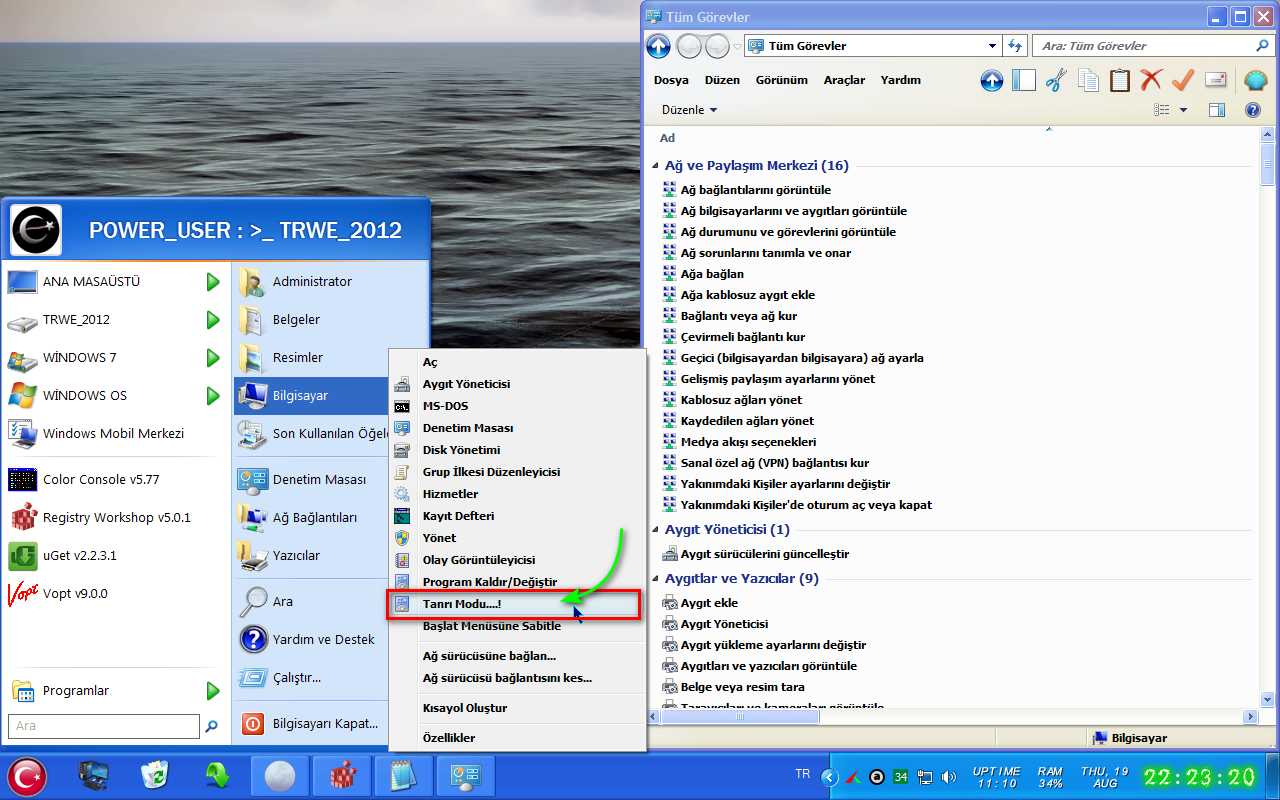
Task: Open Belge veya resim tara task
Action: [x=742, y=687]
